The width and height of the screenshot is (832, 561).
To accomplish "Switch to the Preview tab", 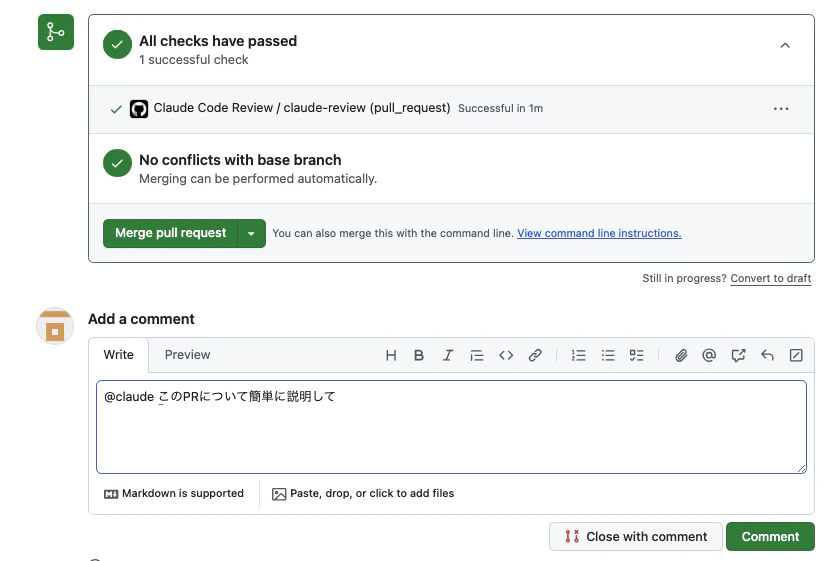I will 187,355.
